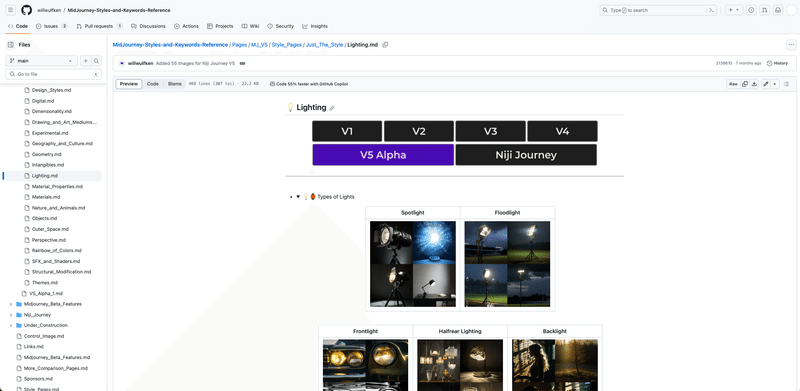Open the document outline icon
The width and height of the screenshot is (800, 391).
(786, 84)
